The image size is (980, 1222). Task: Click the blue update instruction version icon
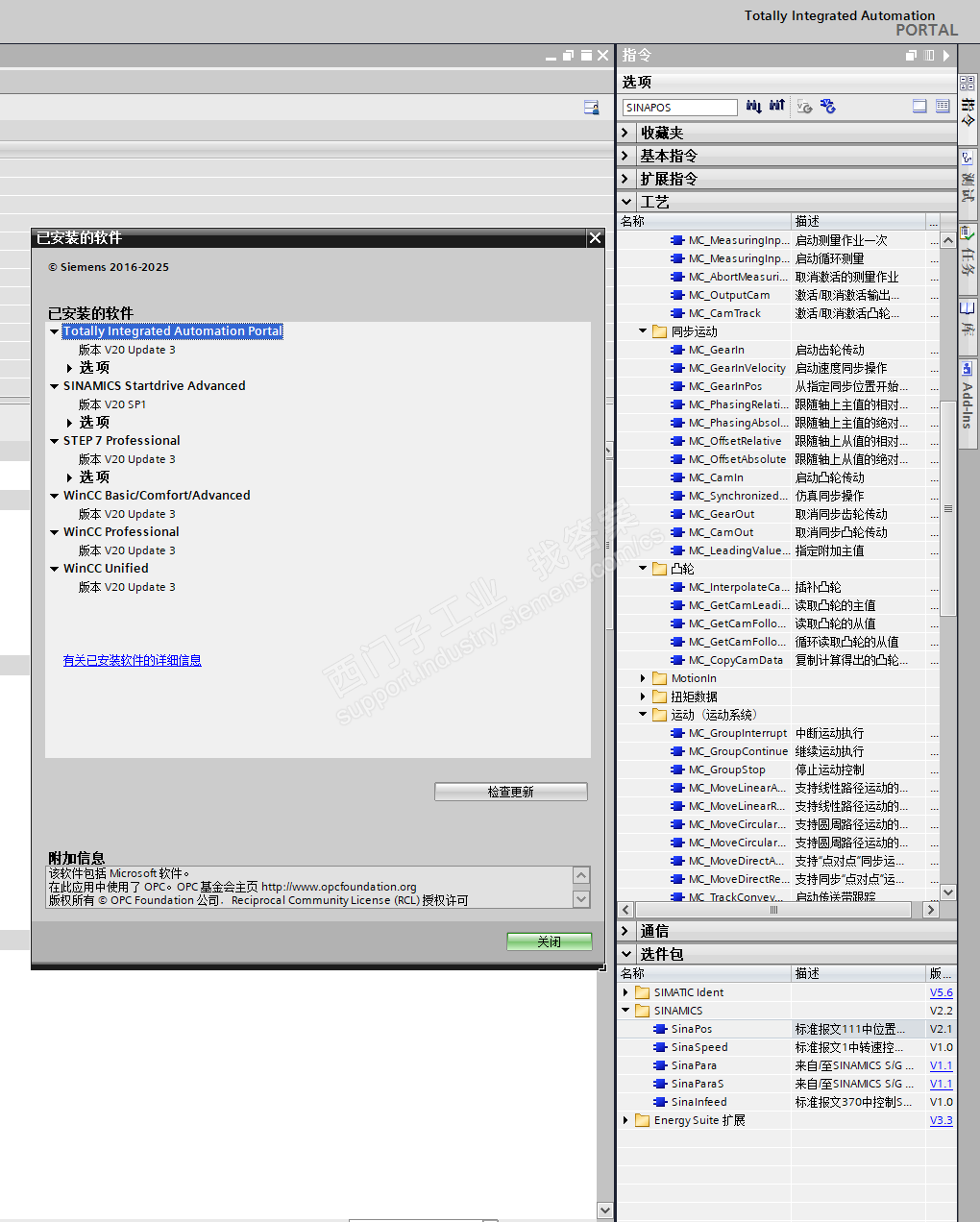[828, 107]
